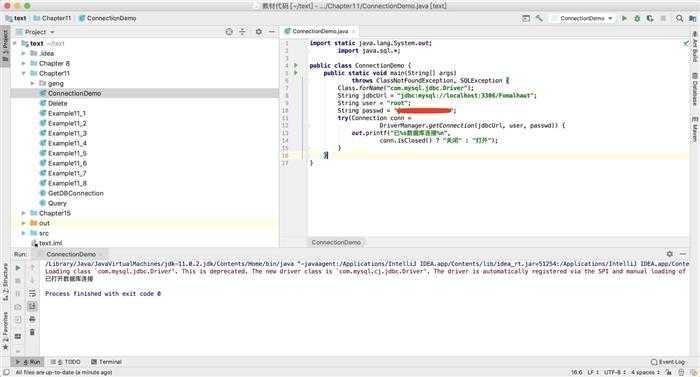Open Search Everywhere magnifier icon
The width and height of the screenshot is (700, 377).
coord(679,18)
